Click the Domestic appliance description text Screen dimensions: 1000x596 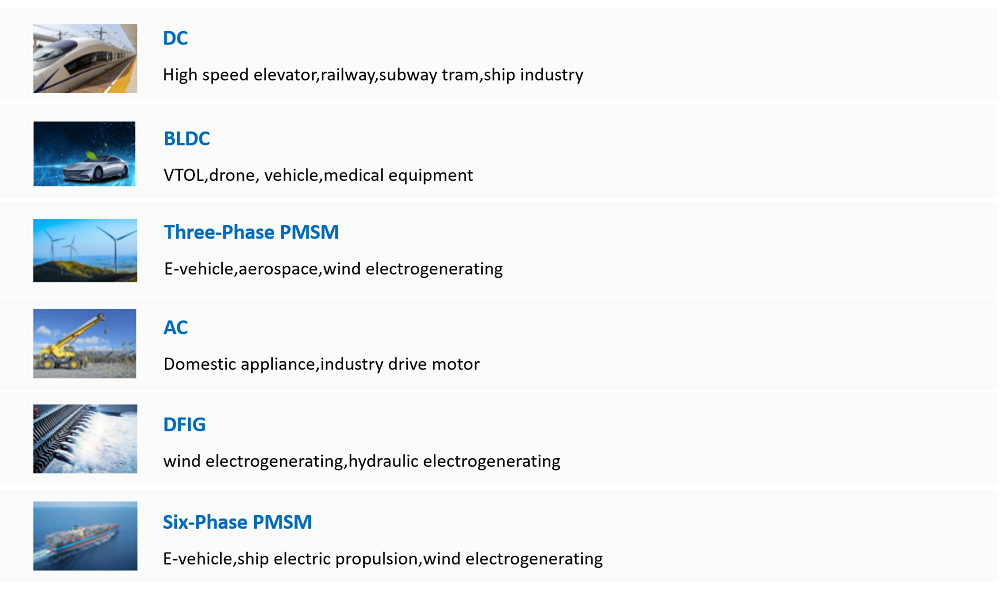[321, 364]
